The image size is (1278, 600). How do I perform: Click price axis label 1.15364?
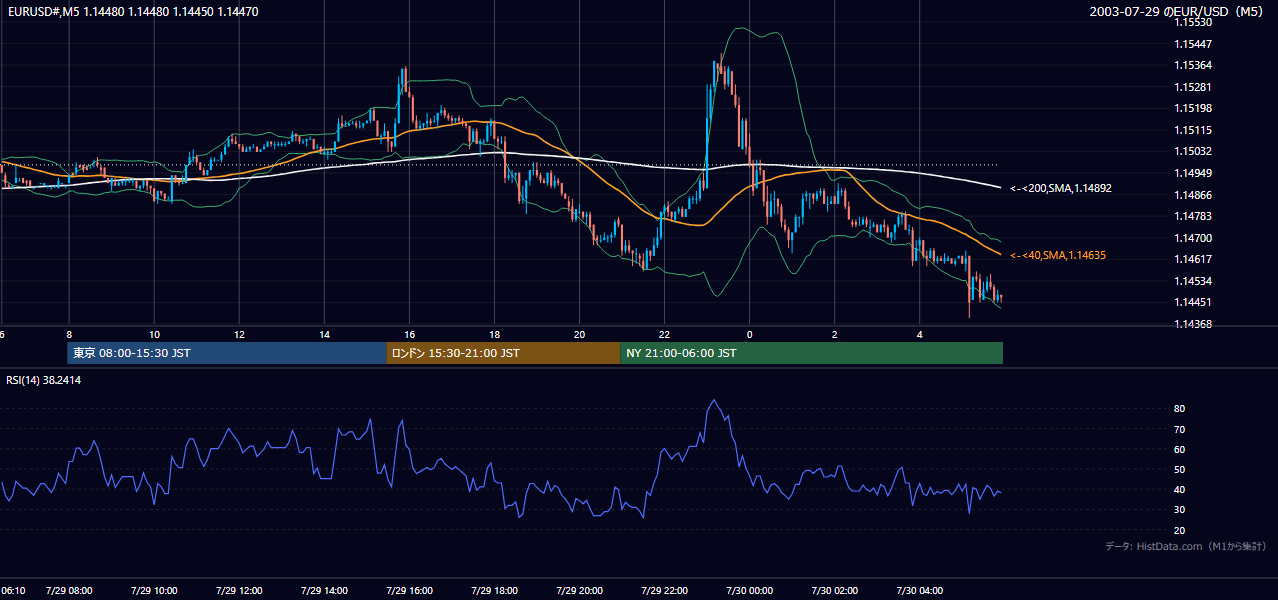point(1194,65)
